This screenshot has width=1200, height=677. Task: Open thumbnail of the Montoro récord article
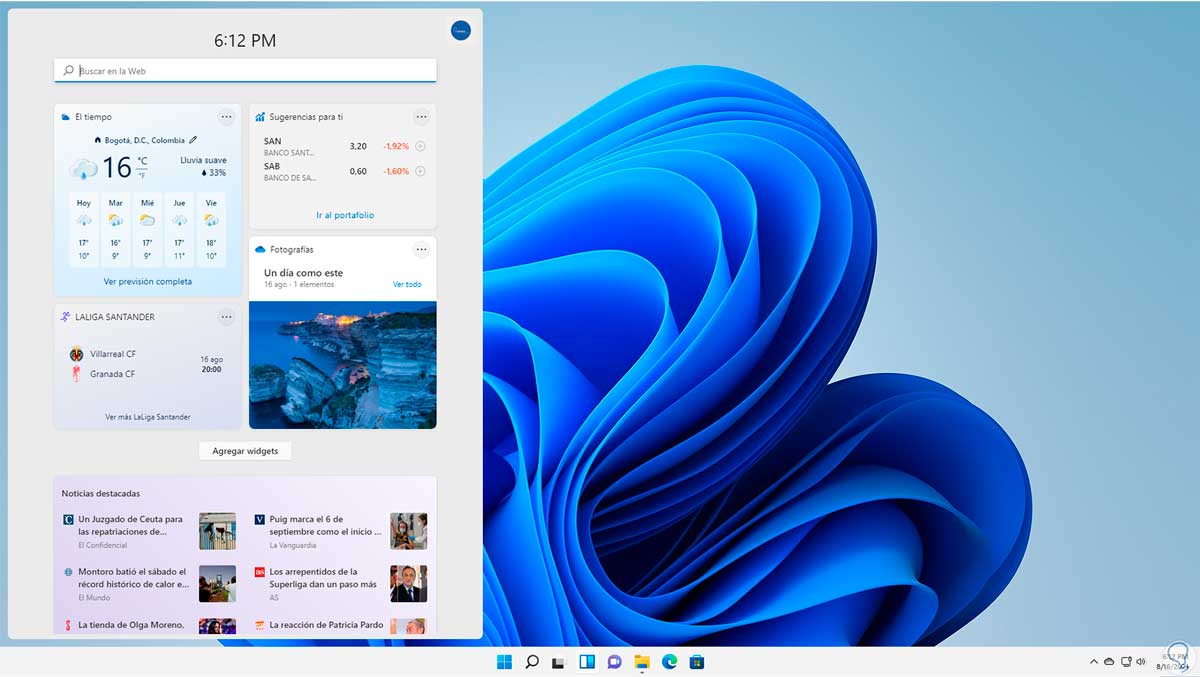[x=217, y=584]
